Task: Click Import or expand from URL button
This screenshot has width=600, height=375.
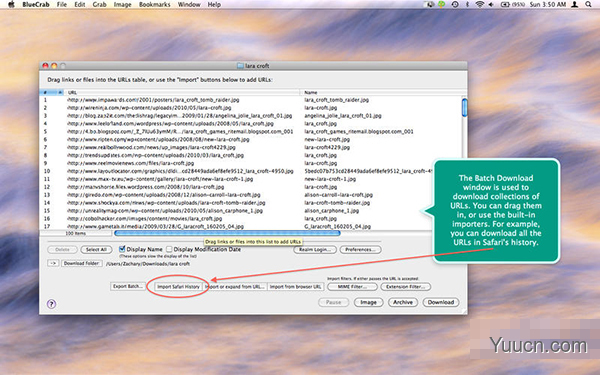Action: 235,287
